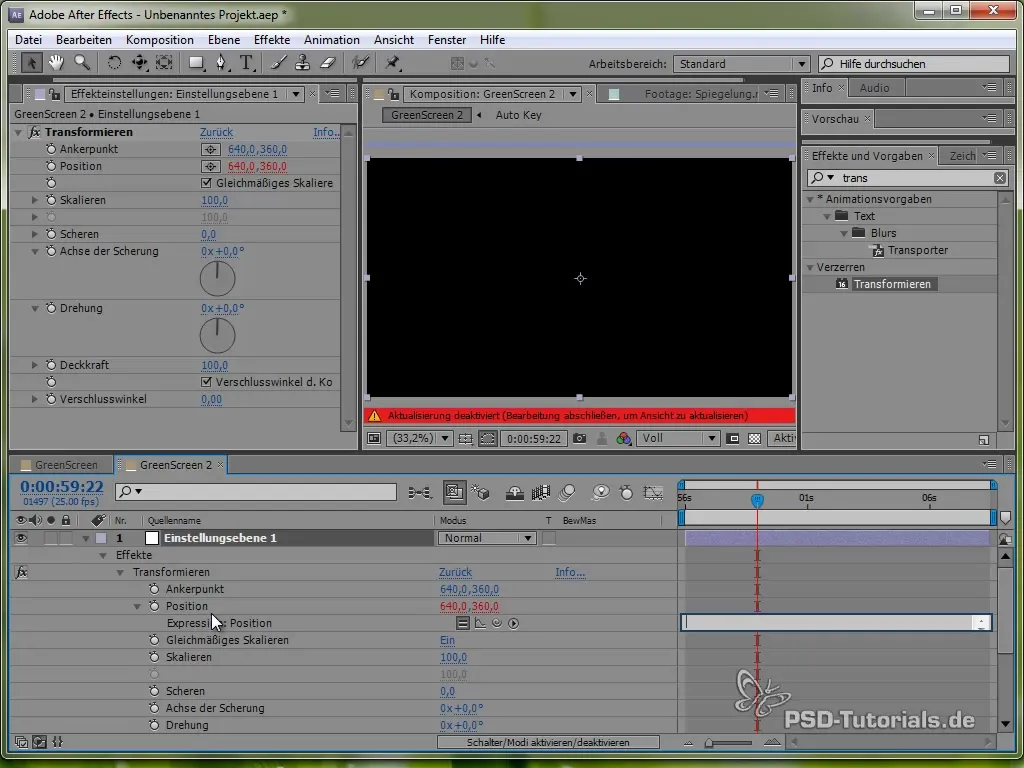Select the Horizontal Type tool

click(246, 63)
